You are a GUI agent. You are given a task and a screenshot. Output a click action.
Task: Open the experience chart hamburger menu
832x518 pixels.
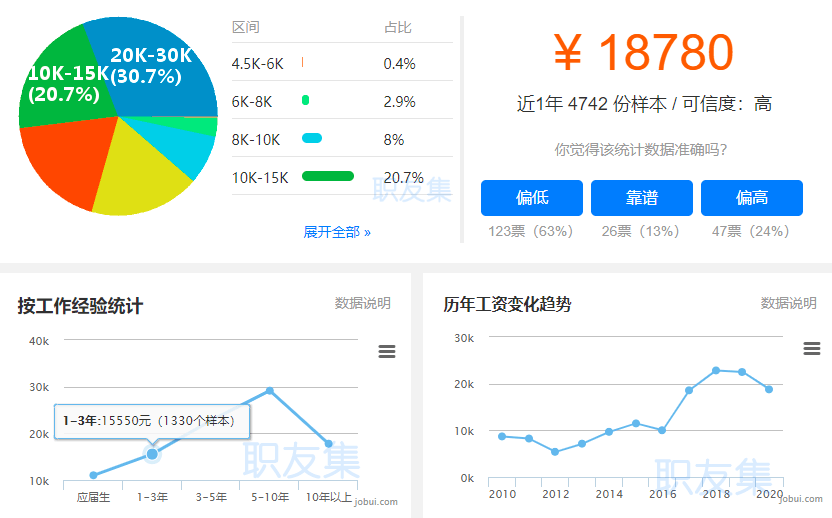(387, 351)
